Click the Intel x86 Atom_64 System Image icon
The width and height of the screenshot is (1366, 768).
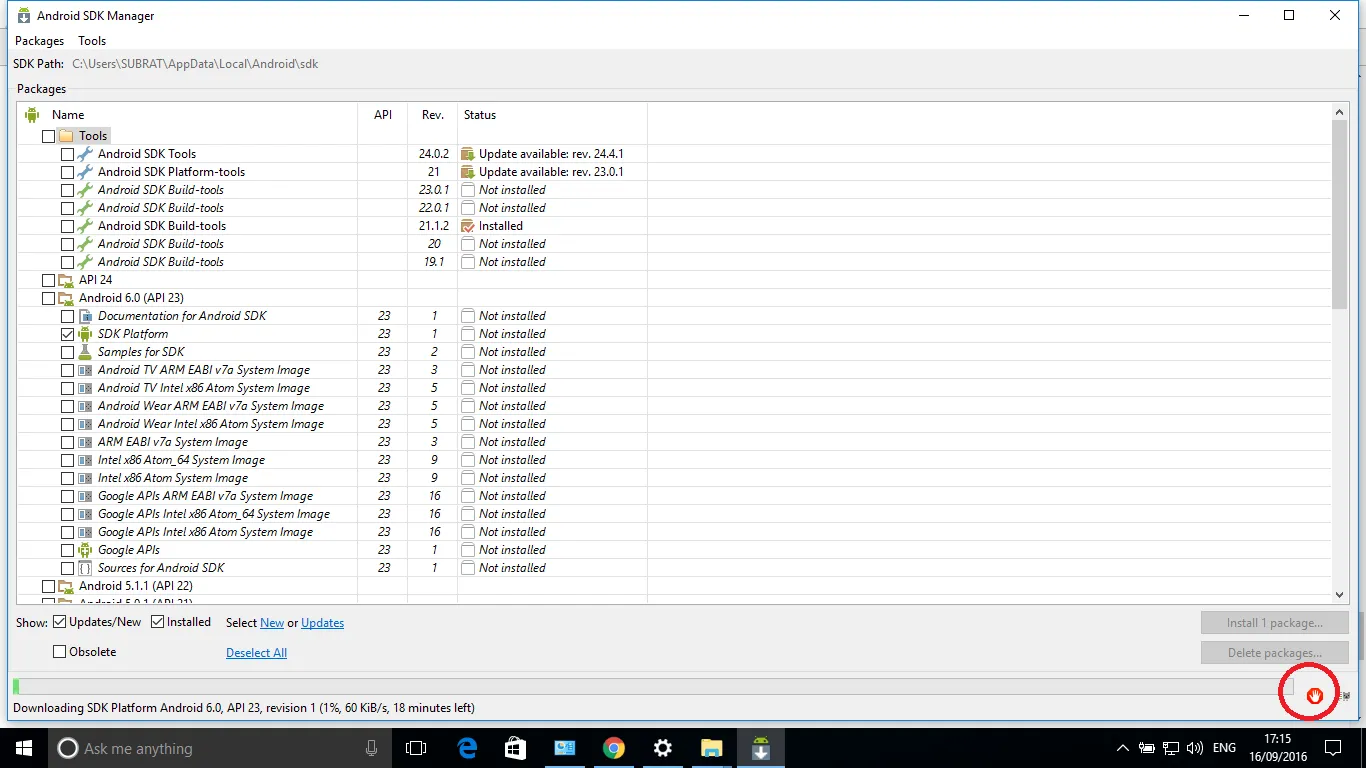pyautogui.click(x=85, y=460)
